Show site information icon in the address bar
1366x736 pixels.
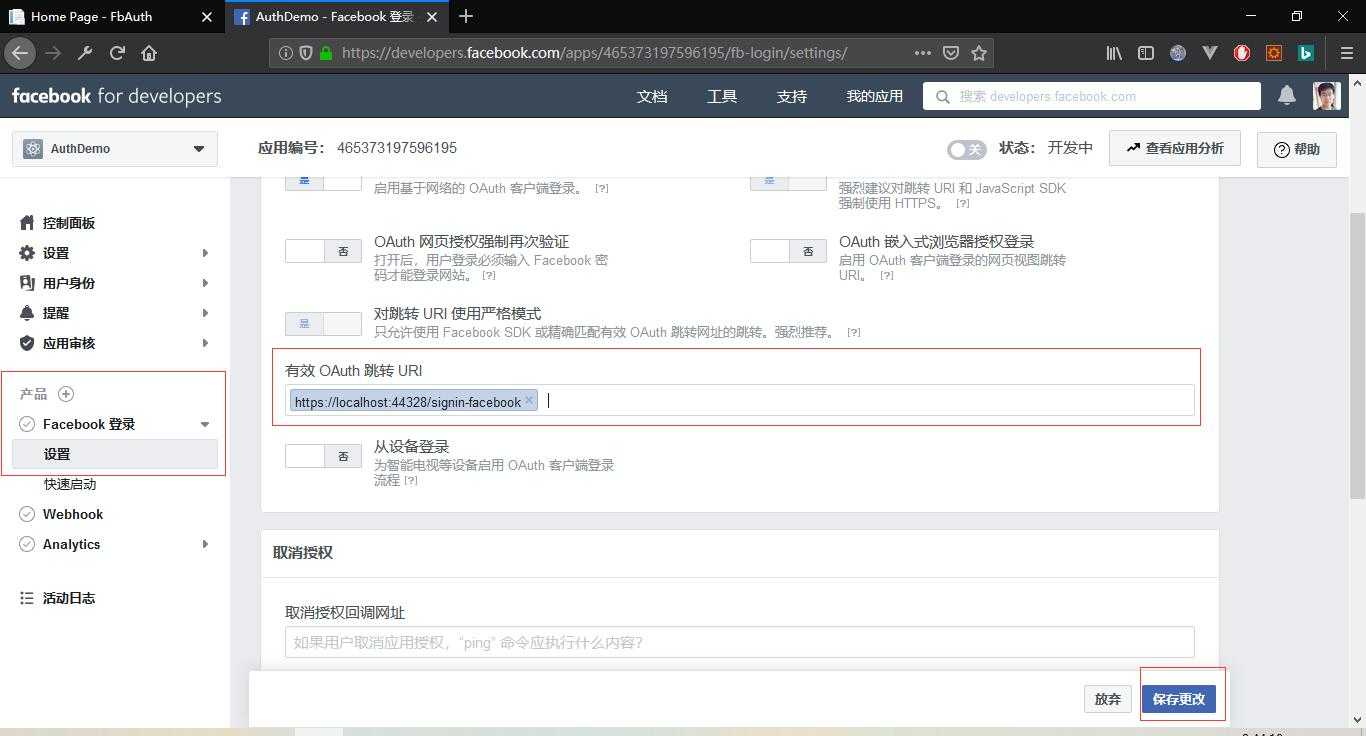tap(285, 53)
